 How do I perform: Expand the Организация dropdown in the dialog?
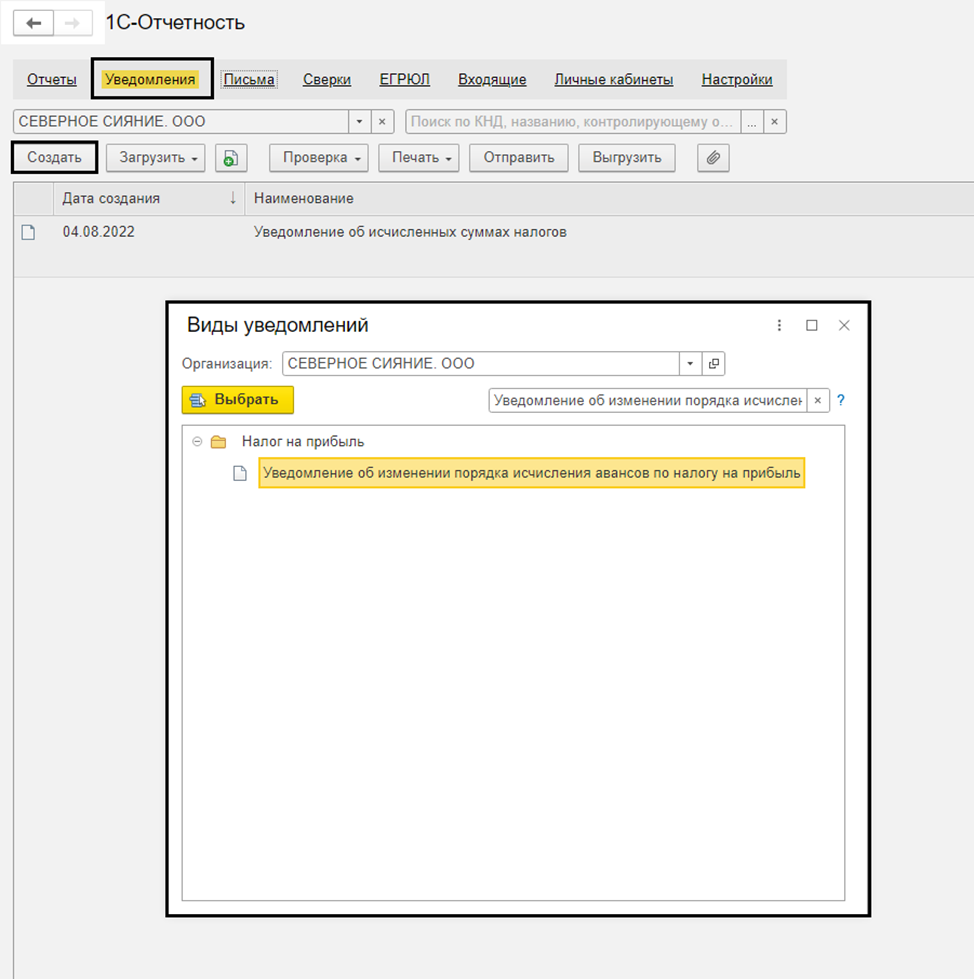tap(691, 363)
